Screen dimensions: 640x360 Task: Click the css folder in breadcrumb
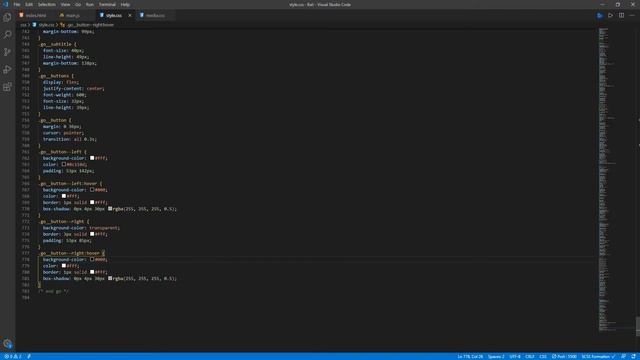(x=23, y=25)
